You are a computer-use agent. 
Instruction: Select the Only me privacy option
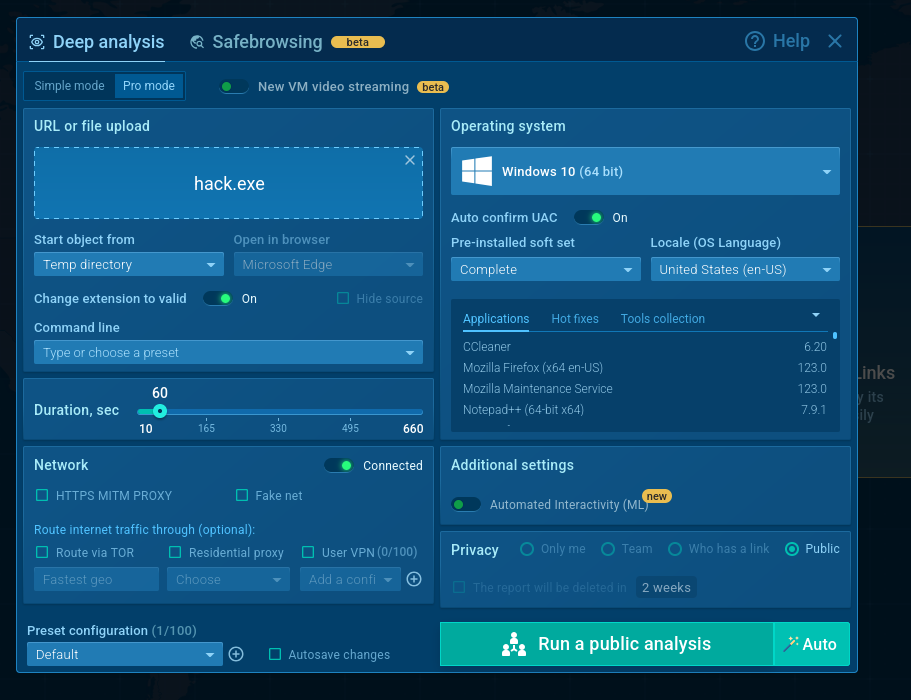coord(527,549)
